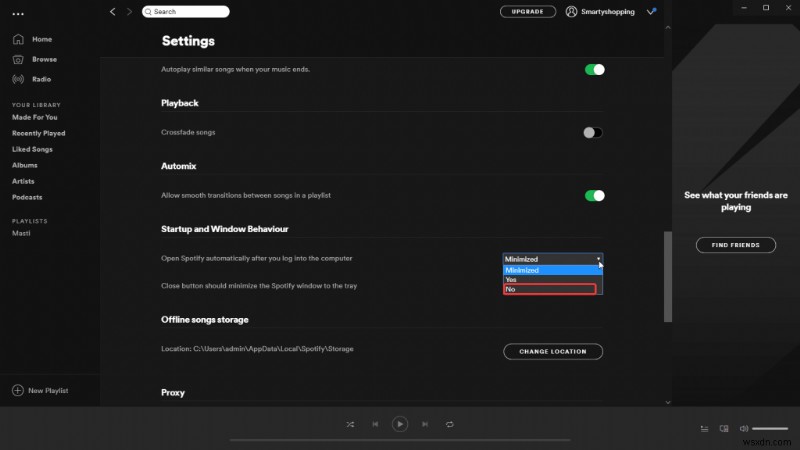Image resolution: width=800 pixels, height=450 pixels.
Task: Open Browse in the sidebar
Action: tap(44, 59)
